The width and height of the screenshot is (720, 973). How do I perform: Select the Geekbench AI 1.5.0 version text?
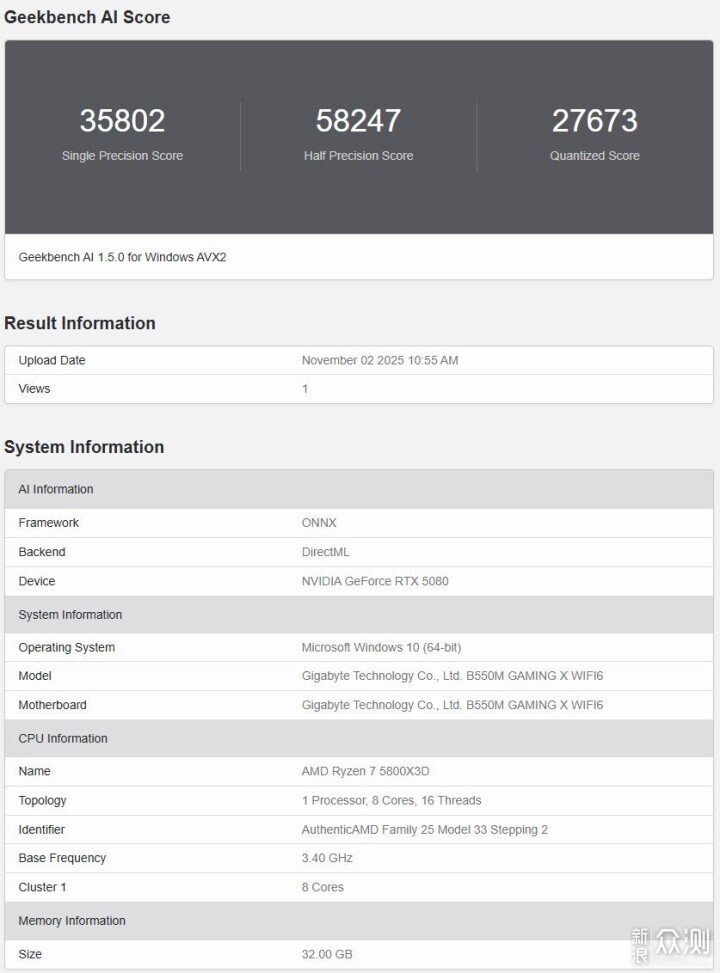(122, 257)
